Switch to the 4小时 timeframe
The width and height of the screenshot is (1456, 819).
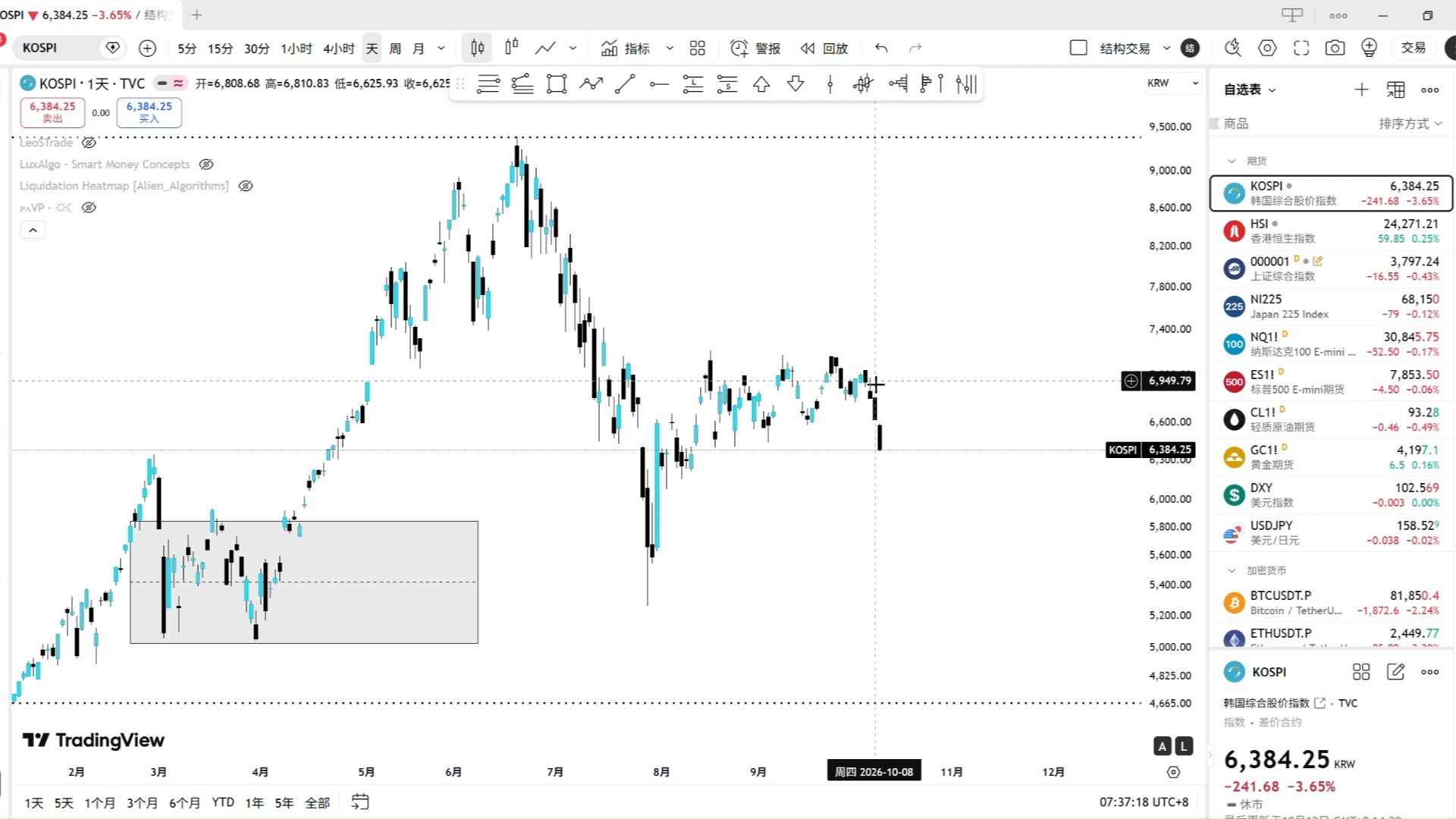coord(338,49)
